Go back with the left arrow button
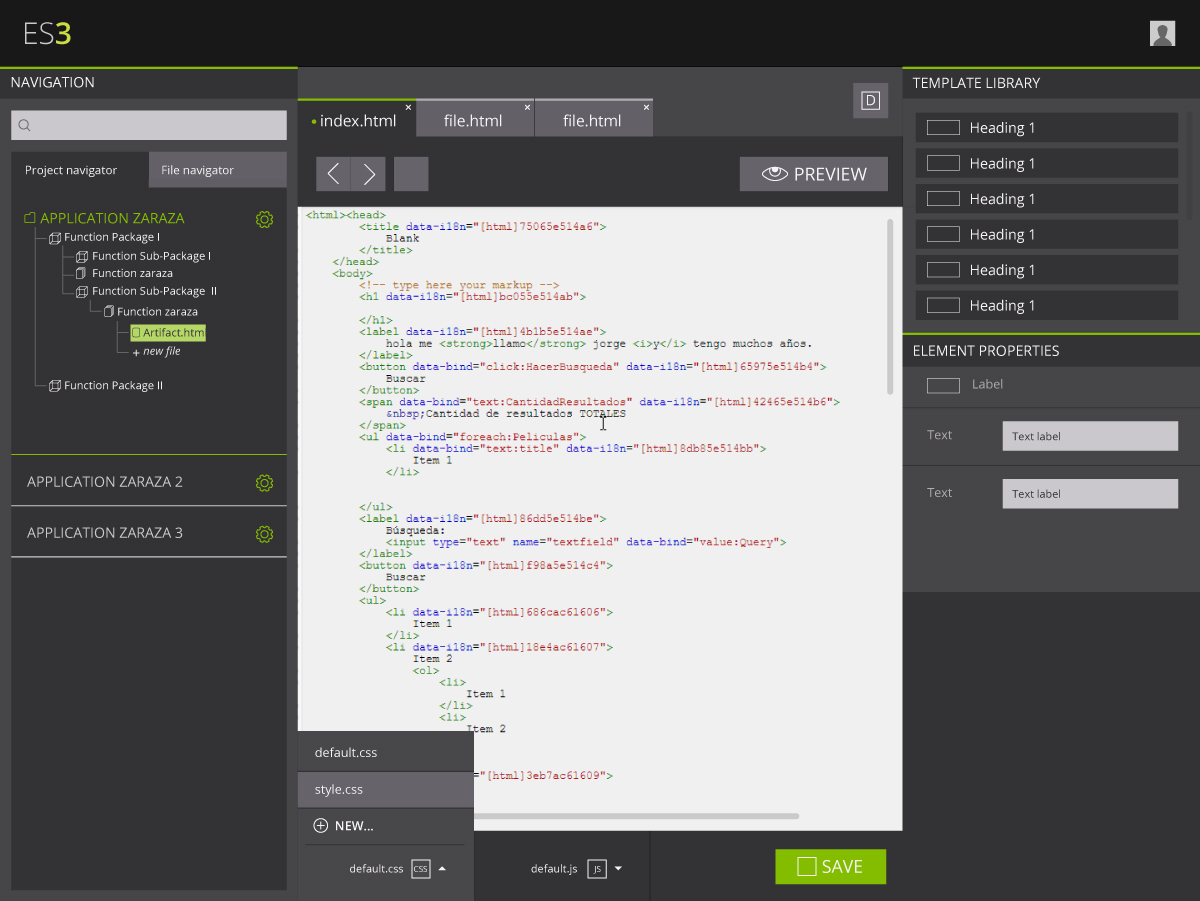The width and height of the screenshot is (1200, 901). (x=334, y=174)
